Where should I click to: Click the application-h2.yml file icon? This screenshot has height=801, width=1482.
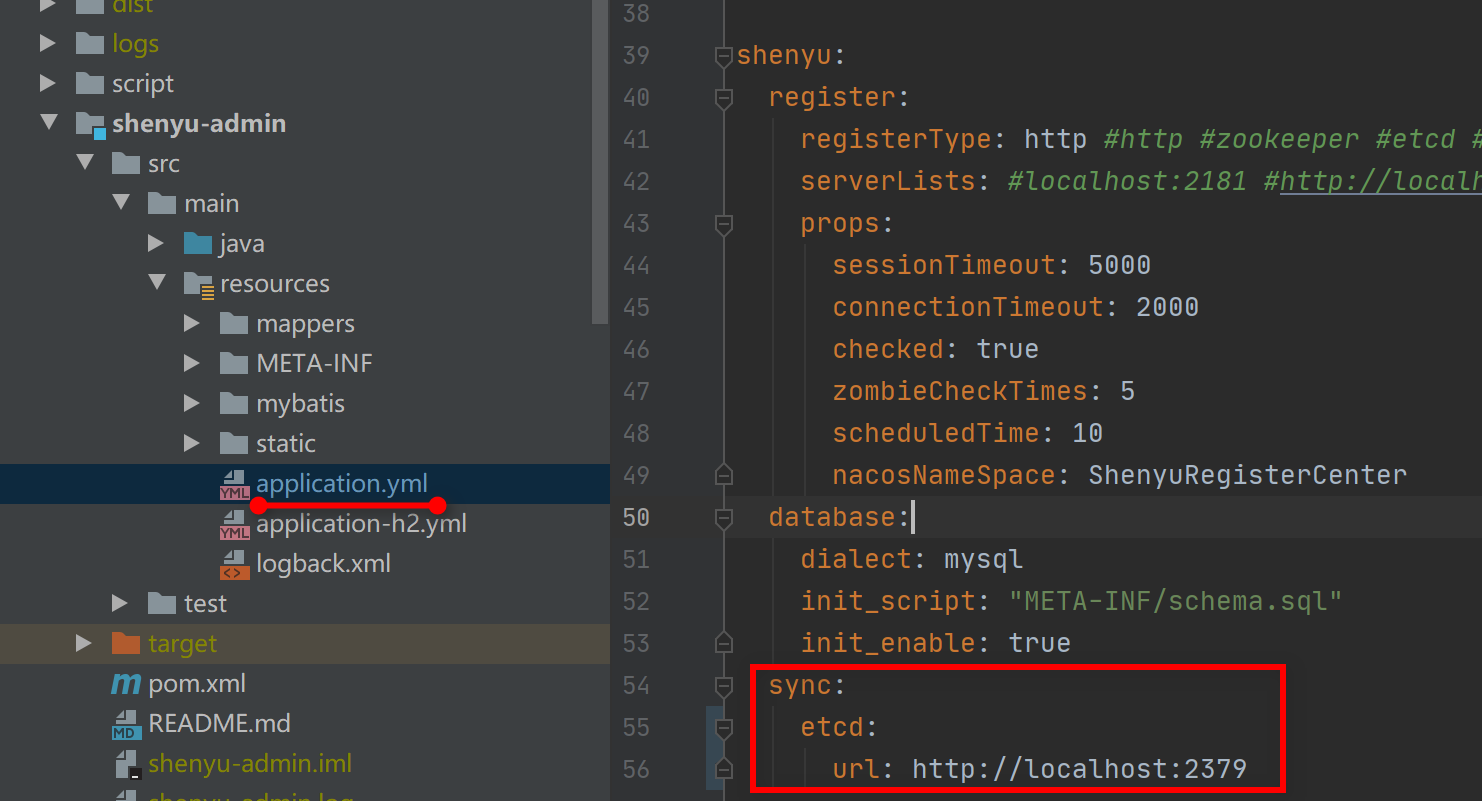point(234,525)
